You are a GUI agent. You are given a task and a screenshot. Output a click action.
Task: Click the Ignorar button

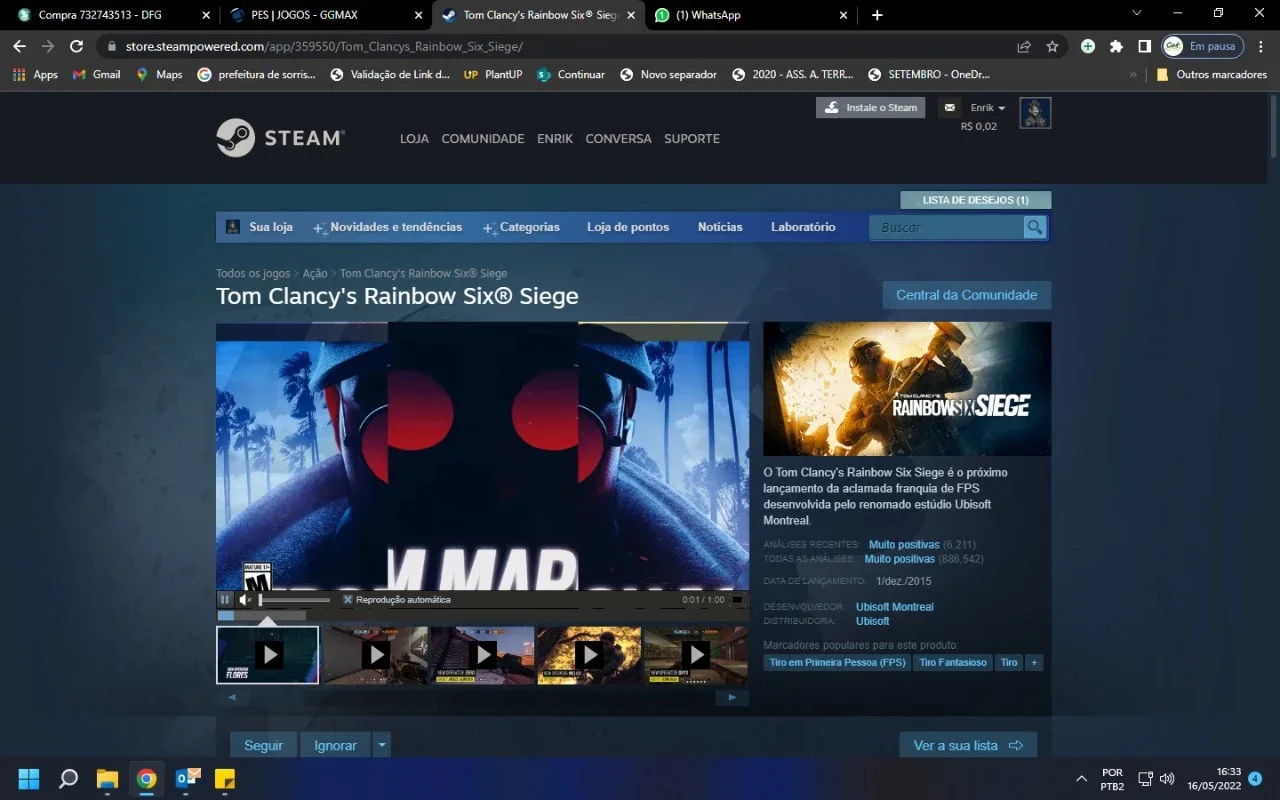(335, 745)
